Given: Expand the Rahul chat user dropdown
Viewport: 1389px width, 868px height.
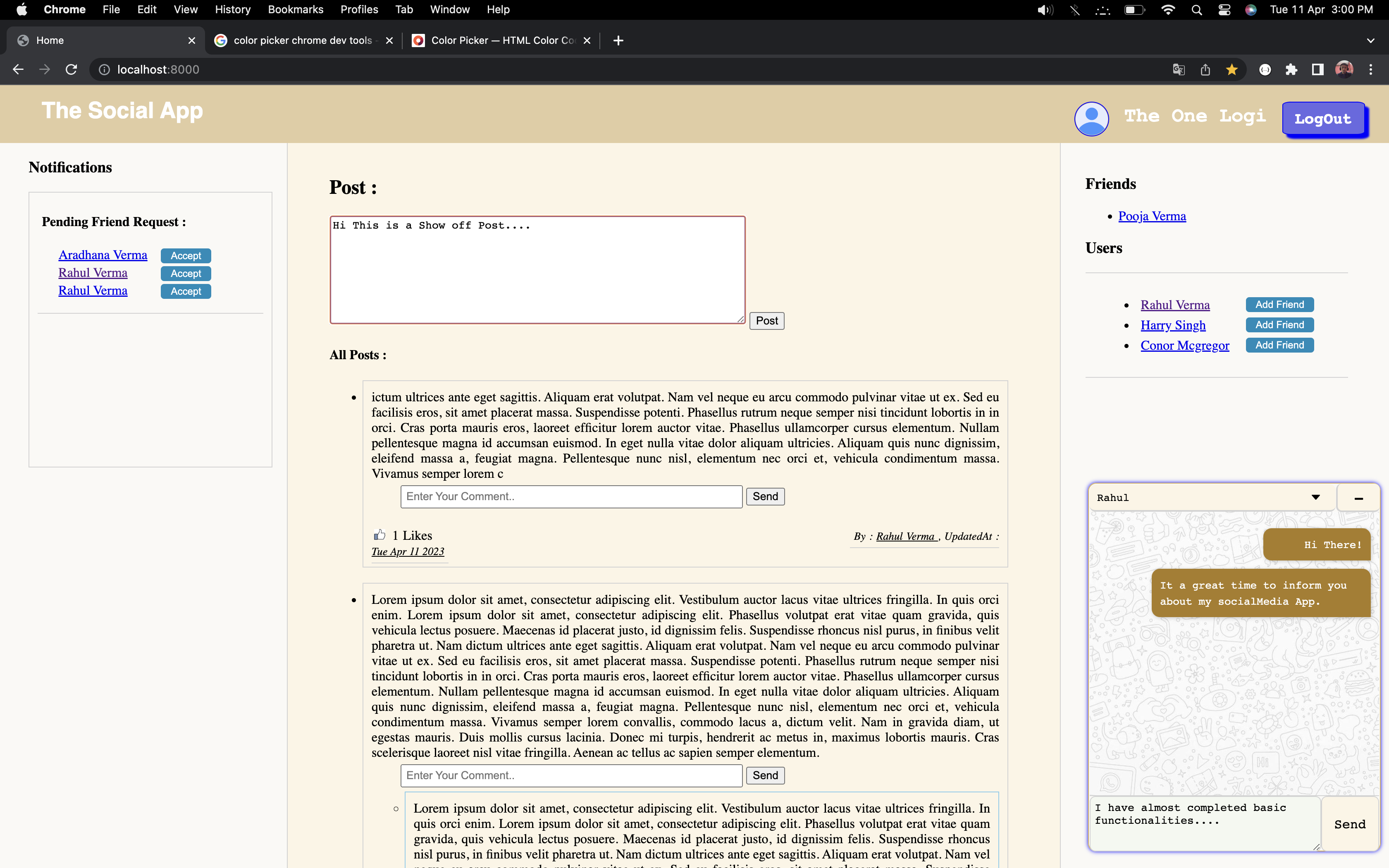Looking at the screenshot, I should (1315, 497).
